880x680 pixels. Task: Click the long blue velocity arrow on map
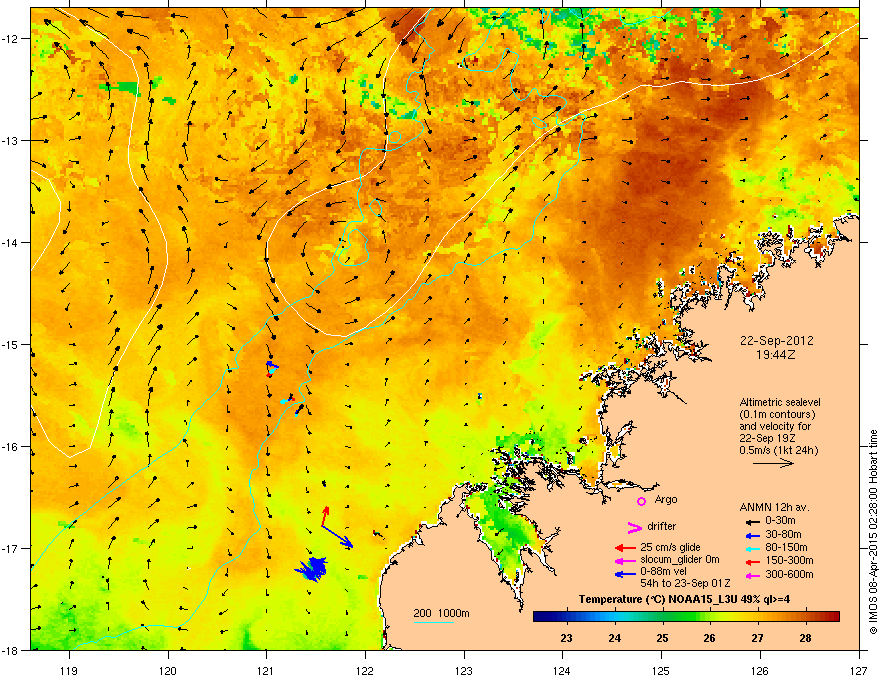[337, 536]
